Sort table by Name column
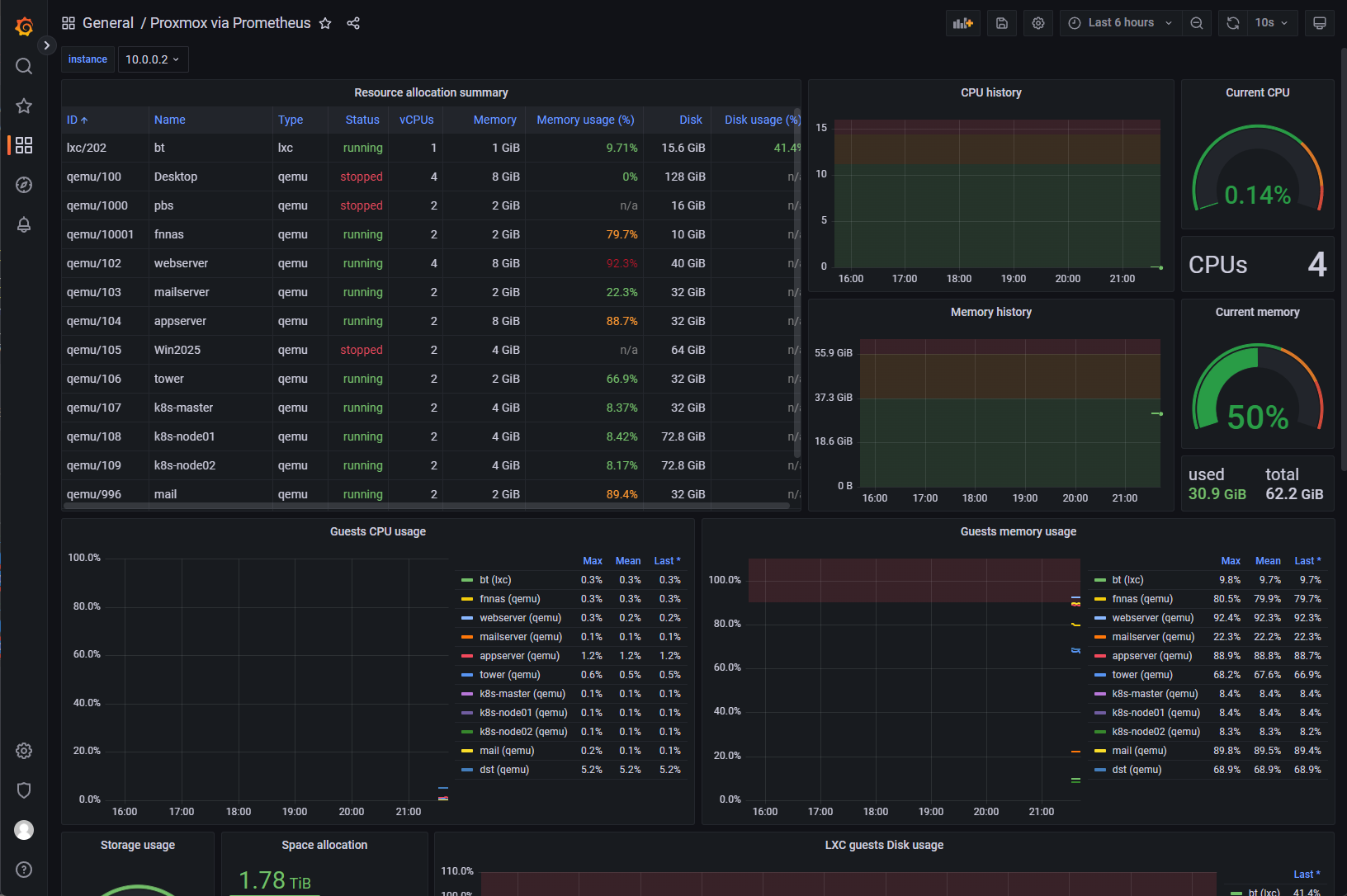The image size is (1347, 896). tap(170, 120)
